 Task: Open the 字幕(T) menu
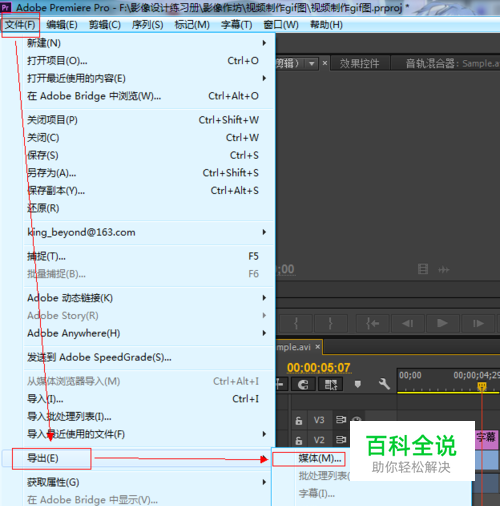236,25
